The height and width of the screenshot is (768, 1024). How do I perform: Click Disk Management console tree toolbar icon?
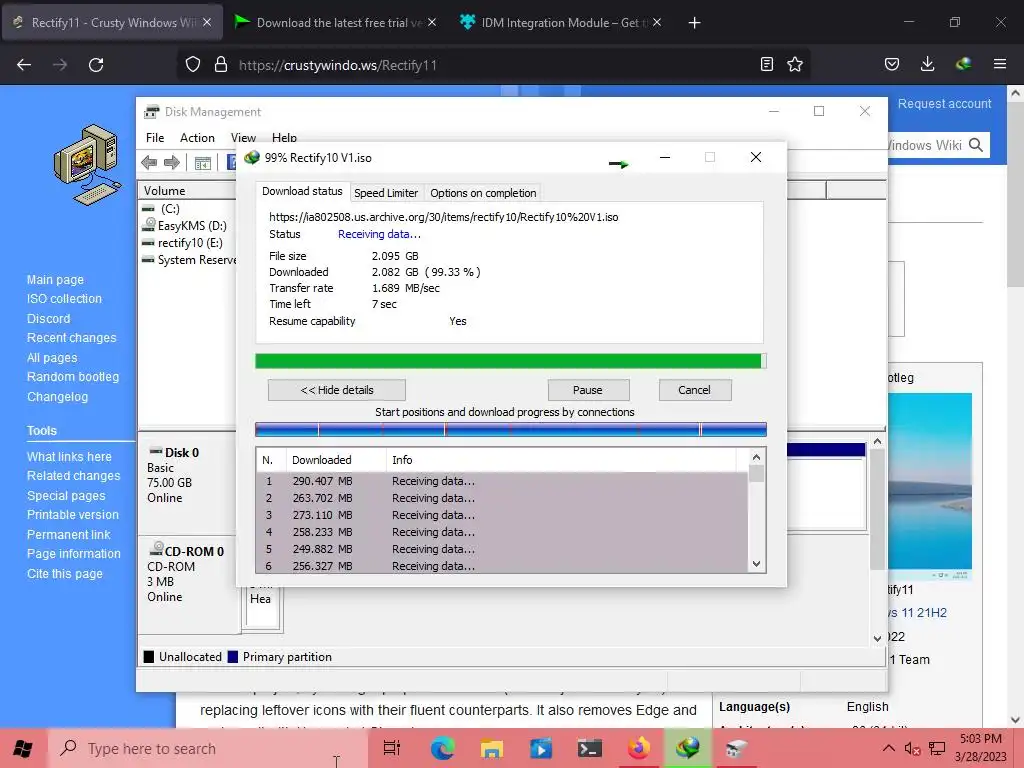click(202, 163)
